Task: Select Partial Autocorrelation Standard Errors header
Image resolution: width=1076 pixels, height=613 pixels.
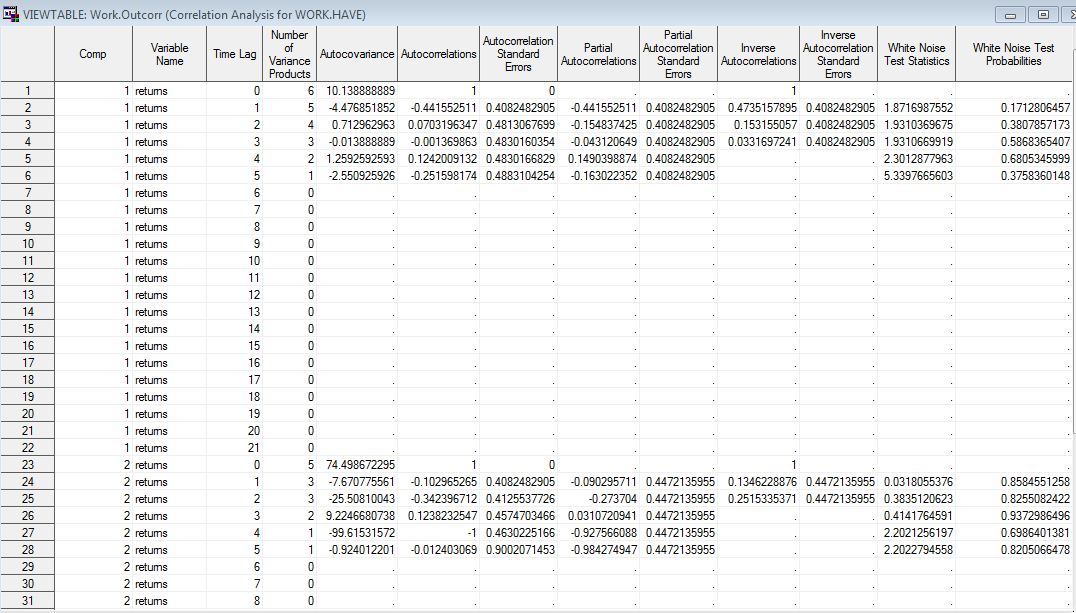Action: [678, 54]
